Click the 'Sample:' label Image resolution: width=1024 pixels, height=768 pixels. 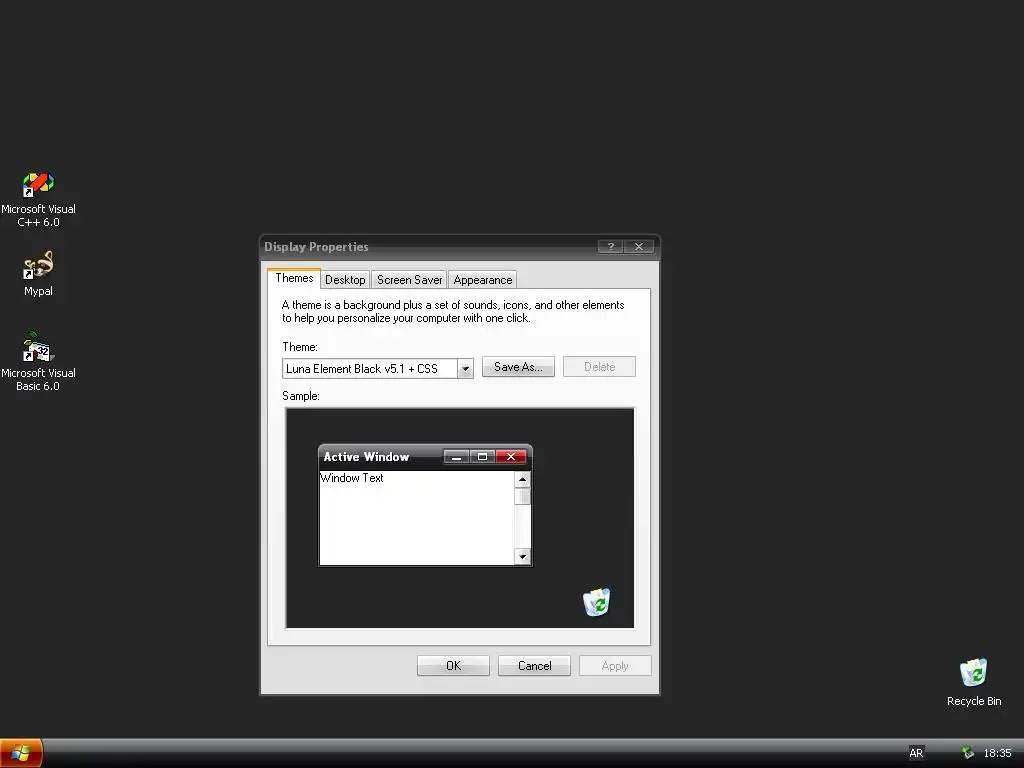(301, 396)
